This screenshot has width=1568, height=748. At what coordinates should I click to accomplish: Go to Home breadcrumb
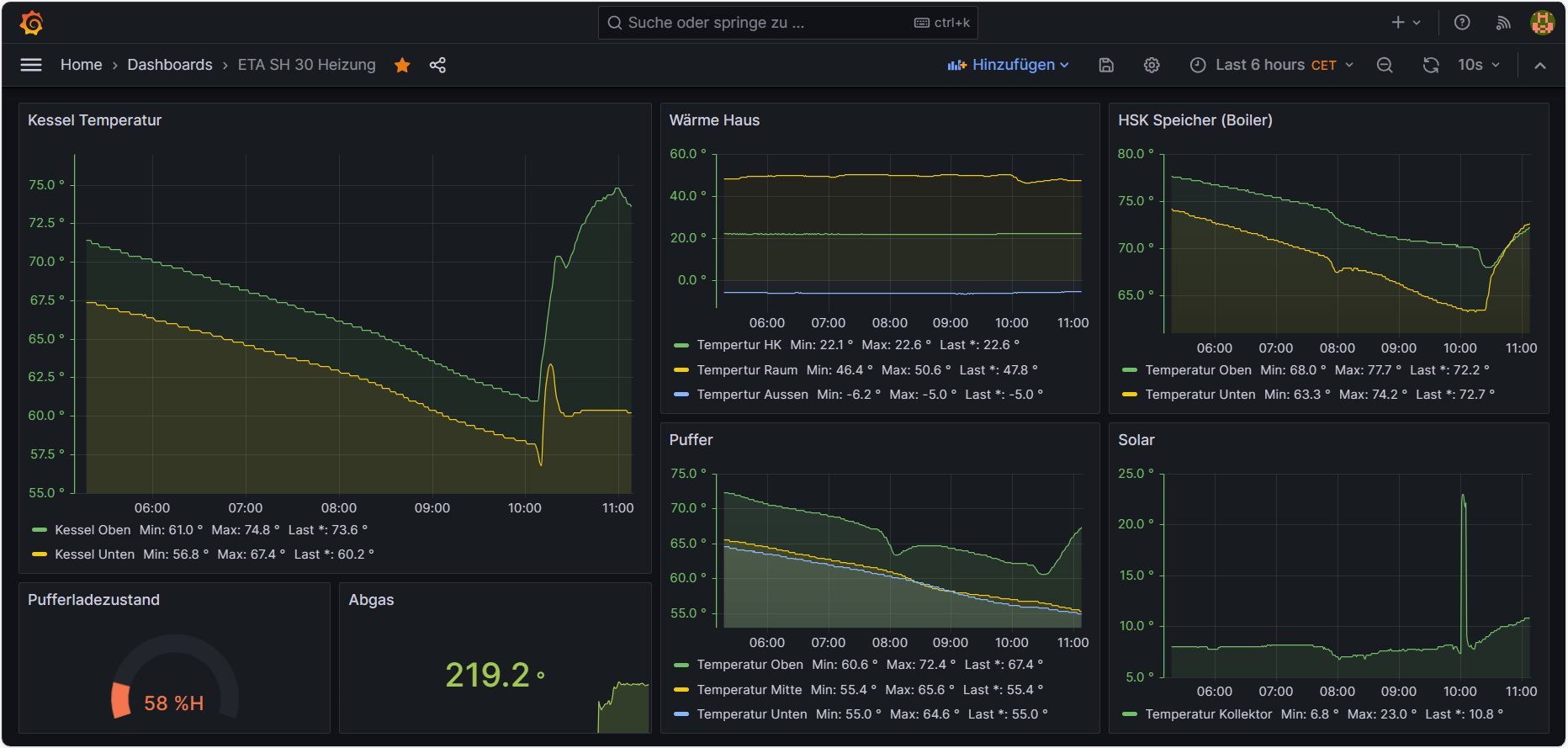(x=81, y=65)
